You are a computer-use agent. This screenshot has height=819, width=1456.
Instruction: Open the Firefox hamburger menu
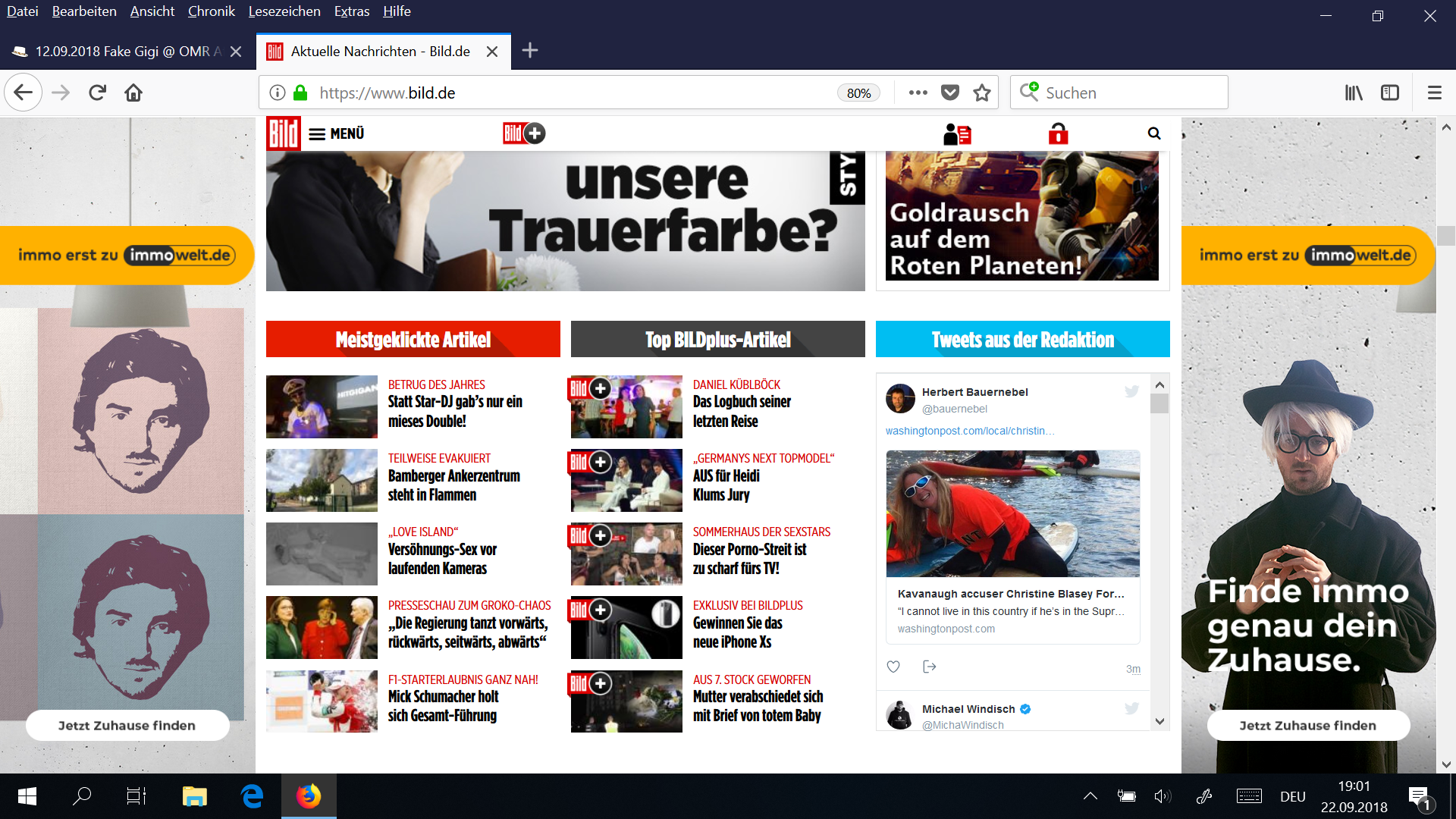click(x=1434, y=93)
